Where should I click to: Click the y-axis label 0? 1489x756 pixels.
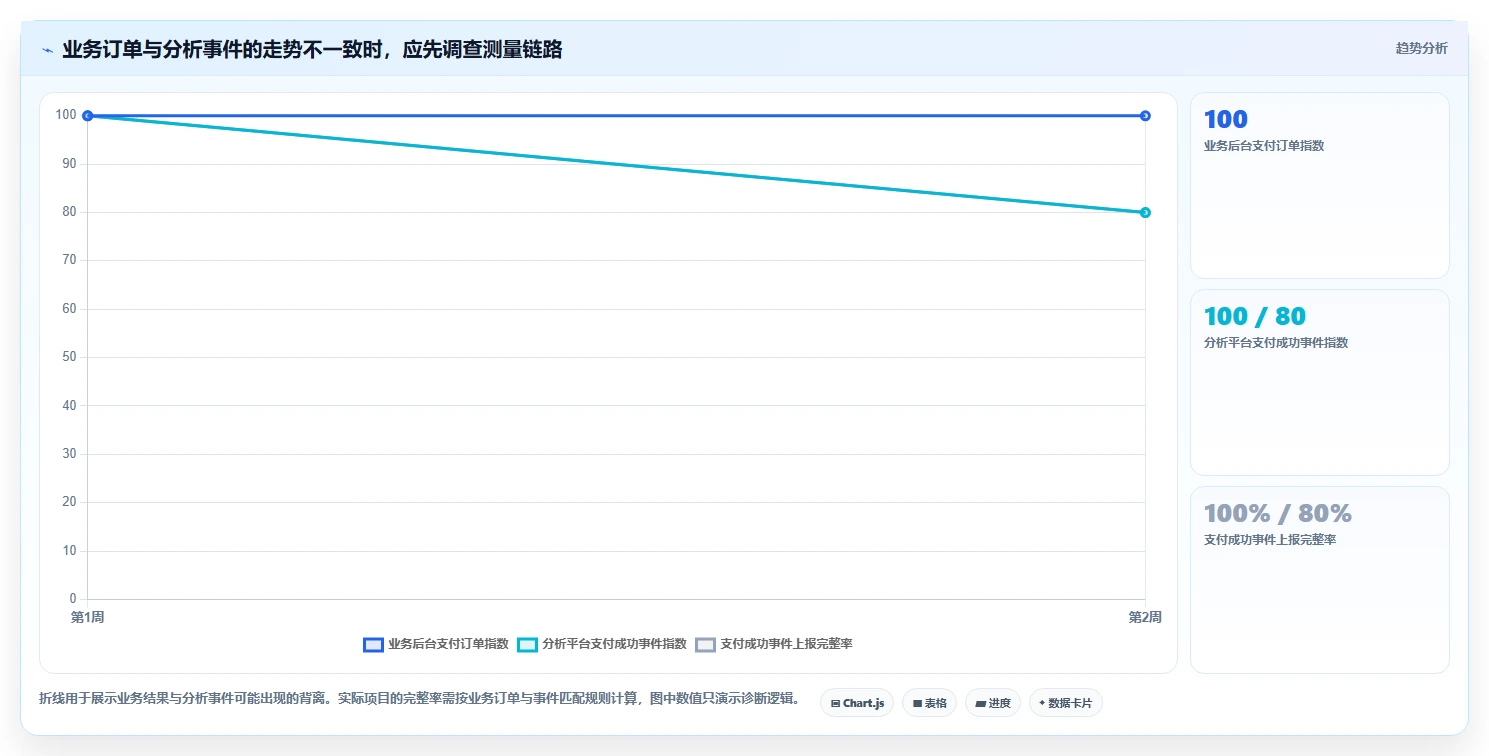73,599
